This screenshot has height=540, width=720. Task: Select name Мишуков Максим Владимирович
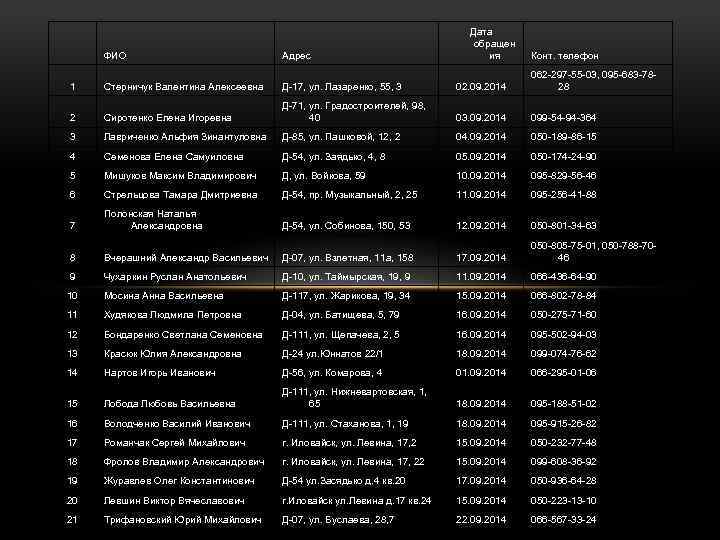[x=180, y=176]
